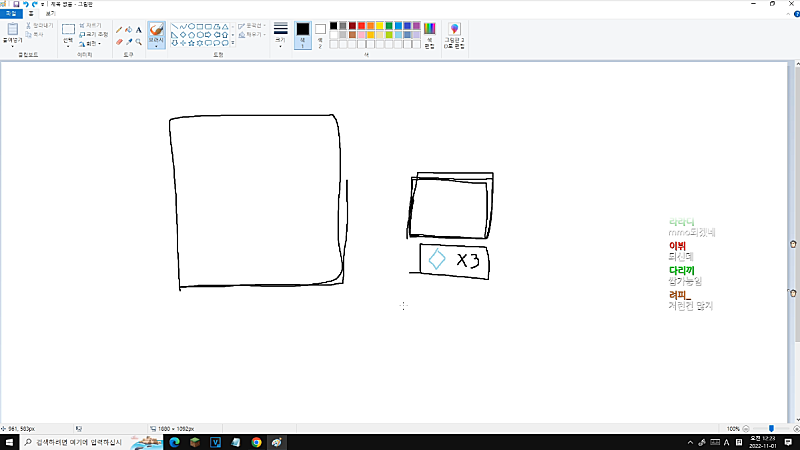Select the Pencil tool

tap(119, 30)
